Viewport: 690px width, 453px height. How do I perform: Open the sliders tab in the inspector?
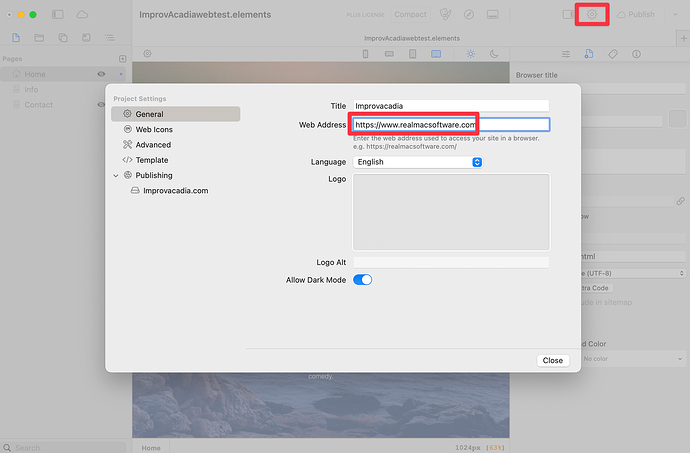pos(566,54)
